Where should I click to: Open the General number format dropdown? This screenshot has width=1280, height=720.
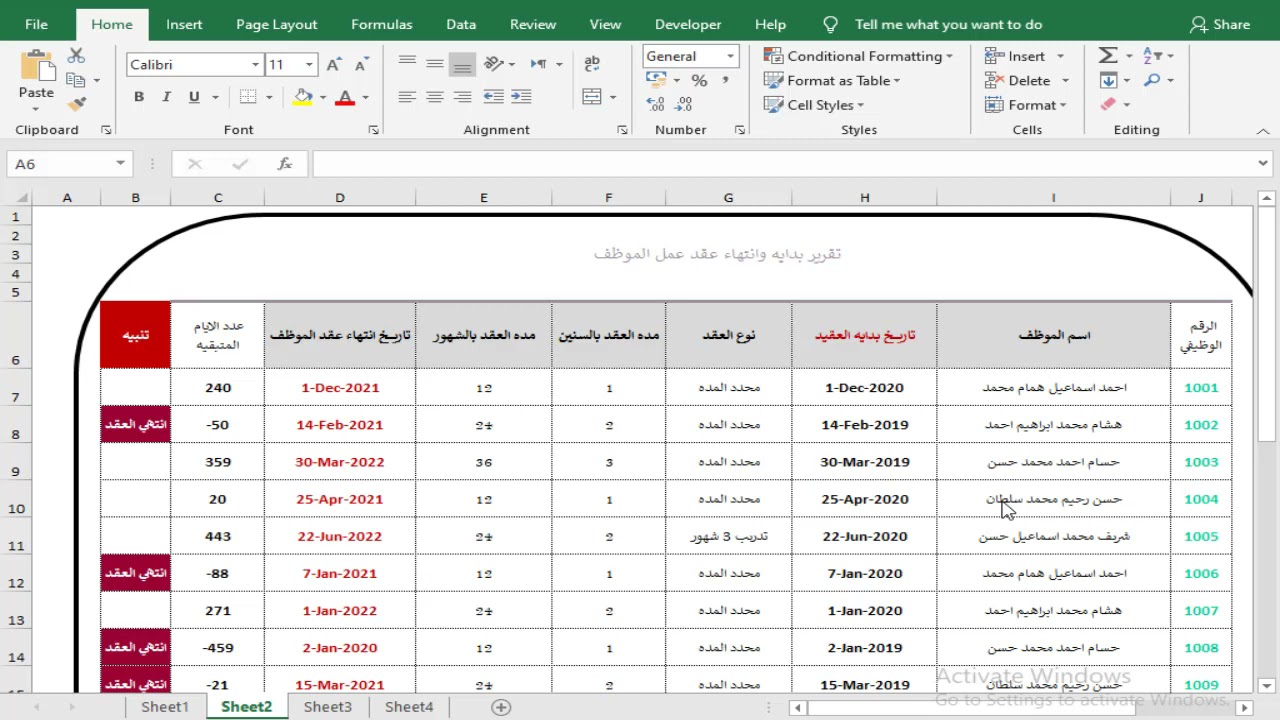pos(730,56)
